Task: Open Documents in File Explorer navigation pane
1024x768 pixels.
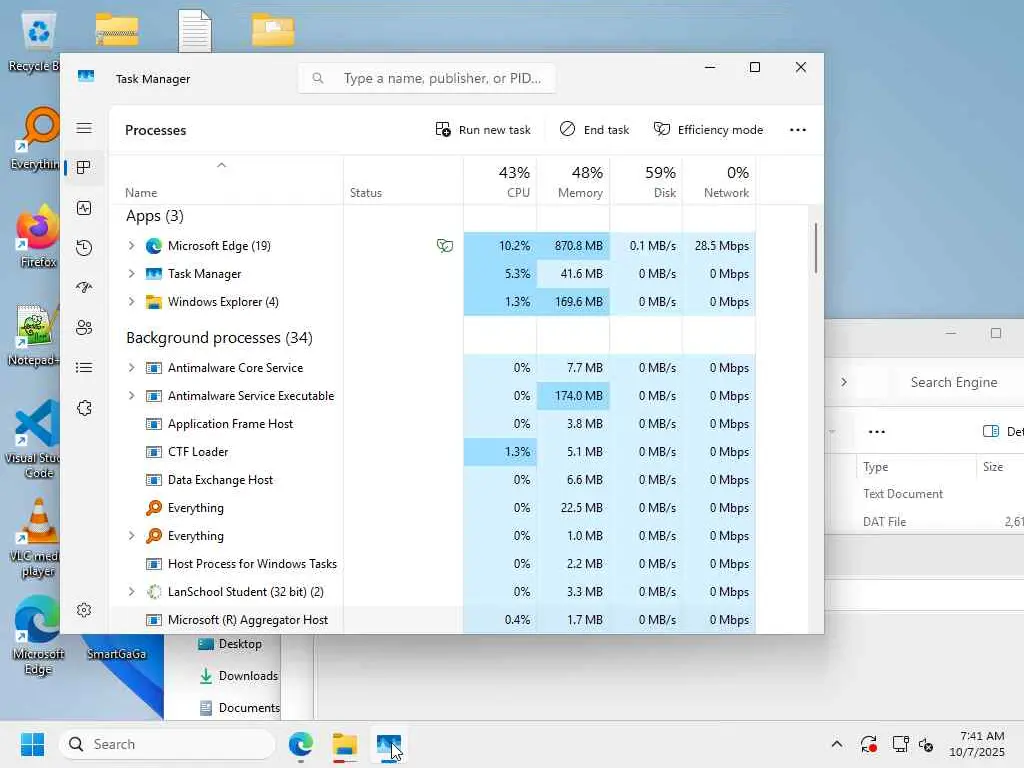Action: pos(239,708)
